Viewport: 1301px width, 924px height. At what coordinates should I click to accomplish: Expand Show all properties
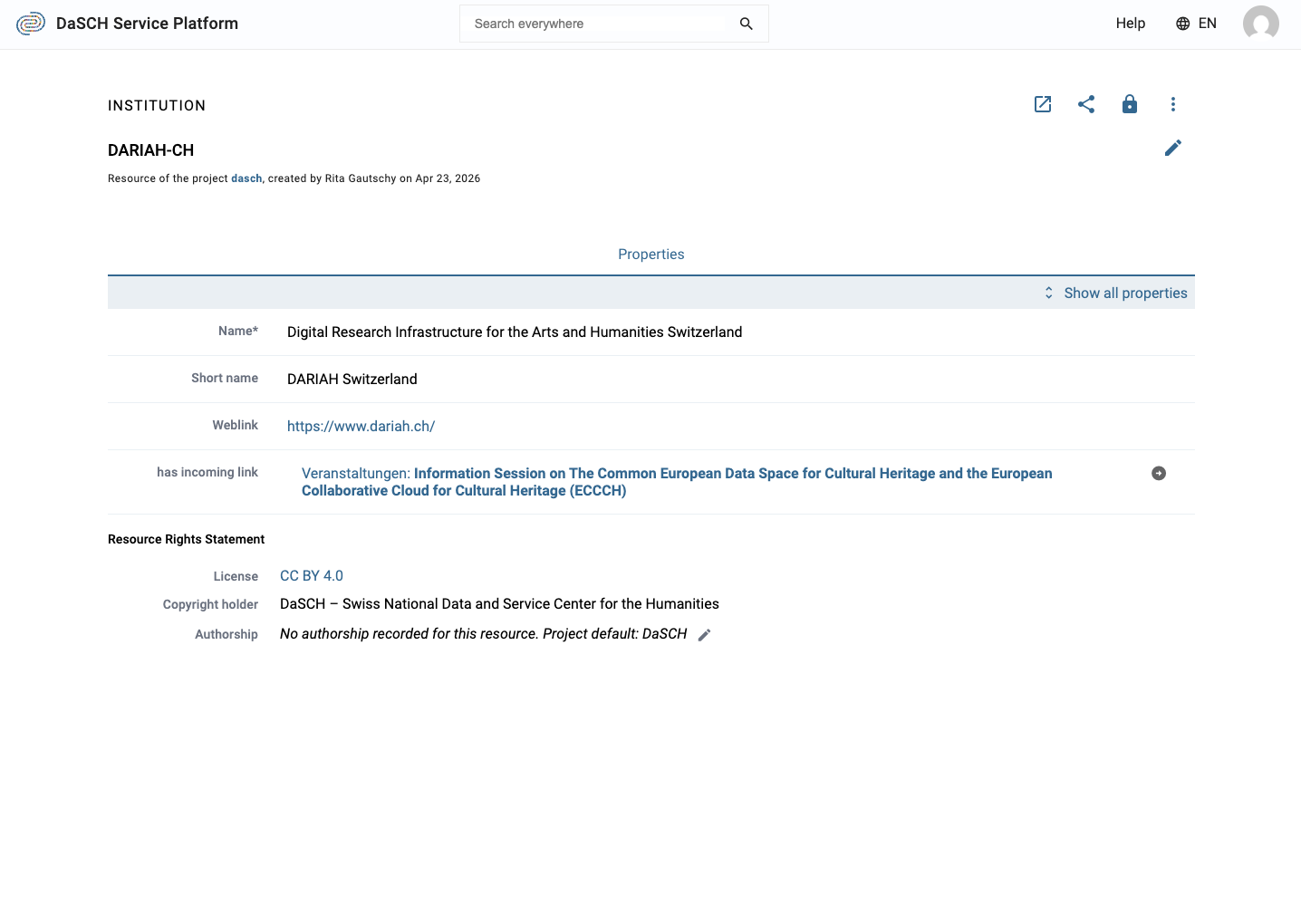1115,293
